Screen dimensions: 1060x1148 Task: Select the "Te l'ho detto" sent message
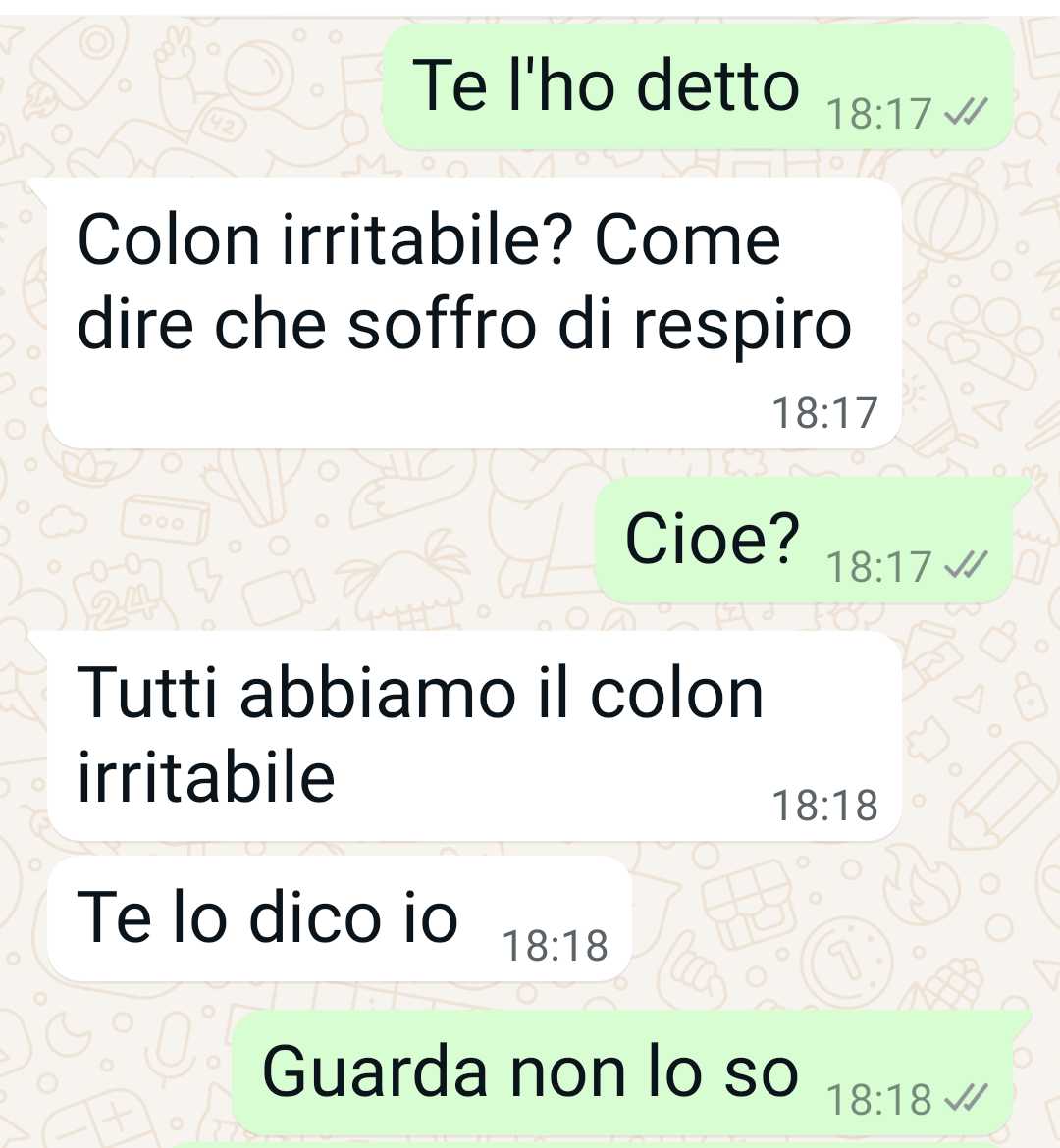(x=698, y=87)
